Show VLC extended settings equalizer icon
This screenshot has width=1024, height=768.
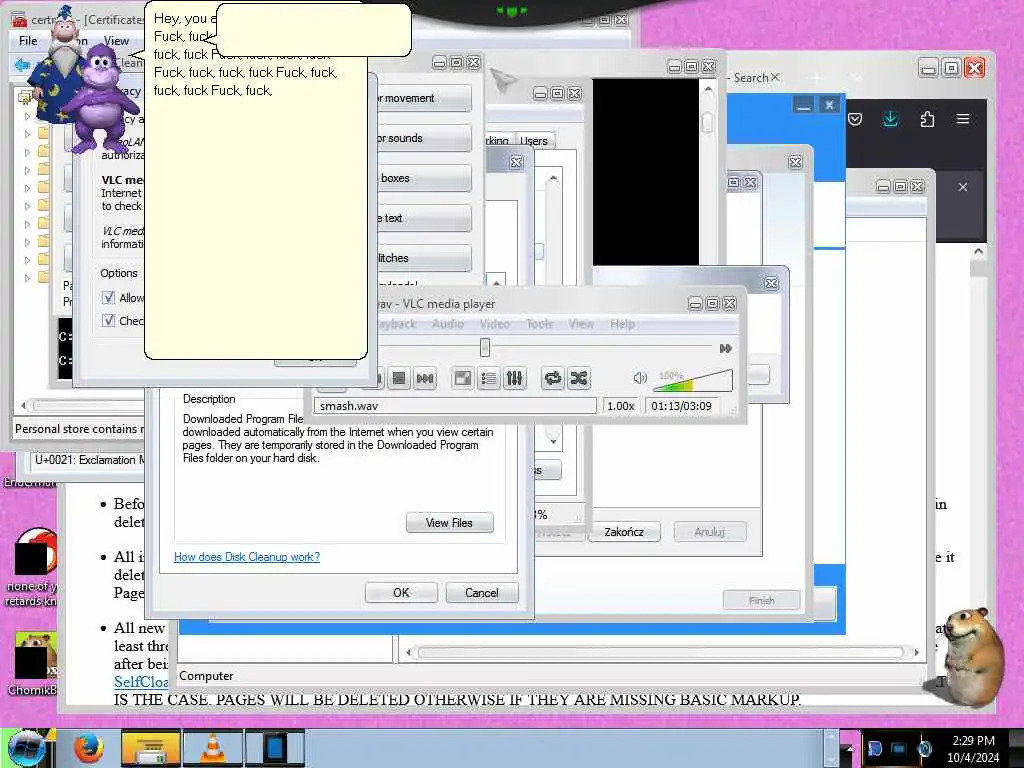515,378
